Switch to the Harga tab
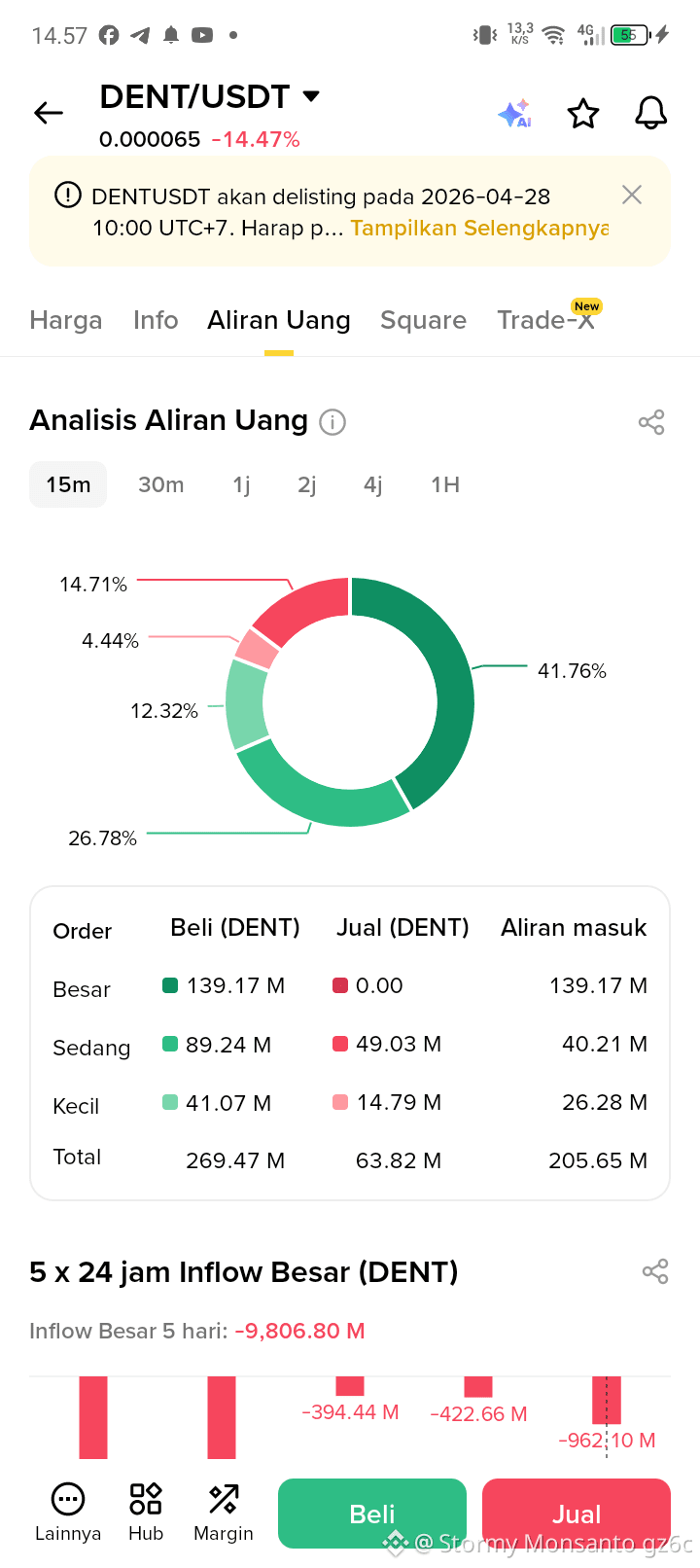The image size is (700, 1568). coord(66,320)
